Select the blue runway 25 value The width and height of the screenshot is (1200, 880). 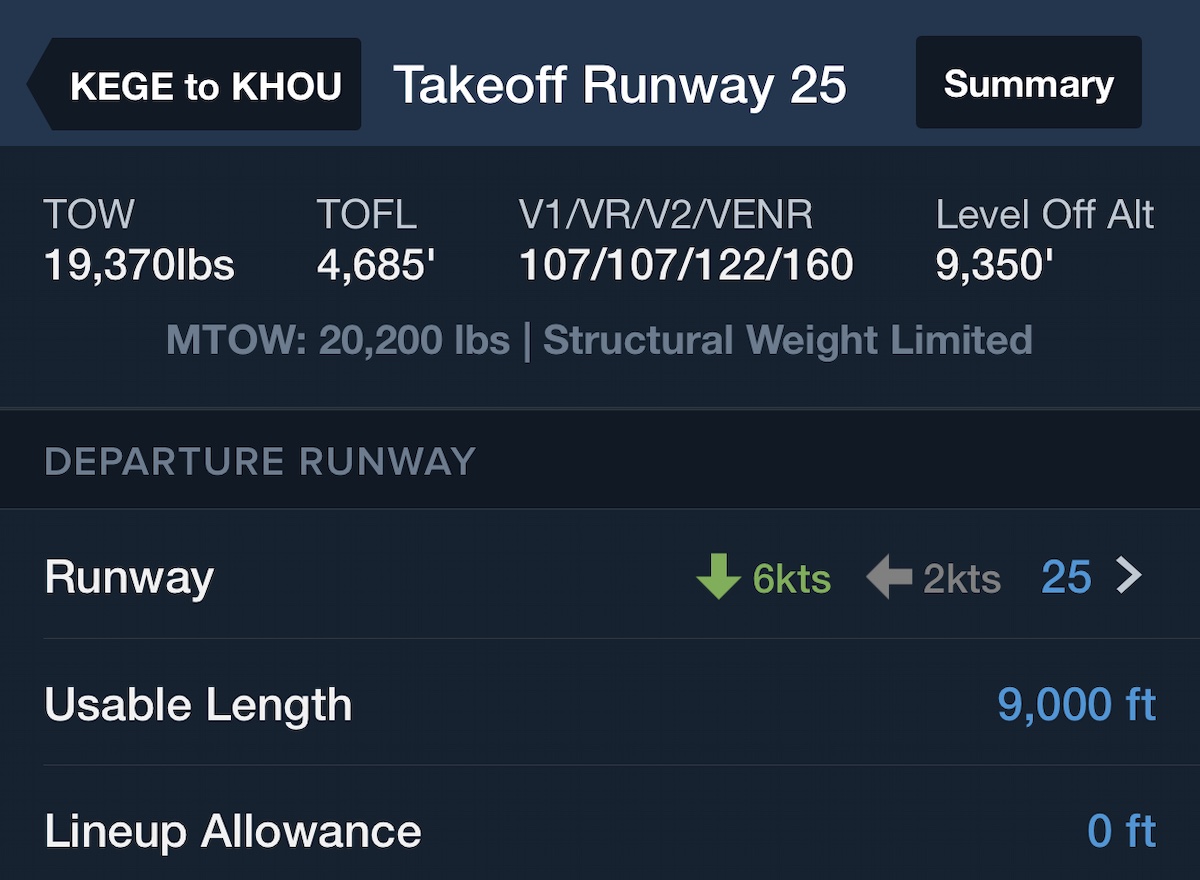pyautogui.click(x=1066, y=577)
